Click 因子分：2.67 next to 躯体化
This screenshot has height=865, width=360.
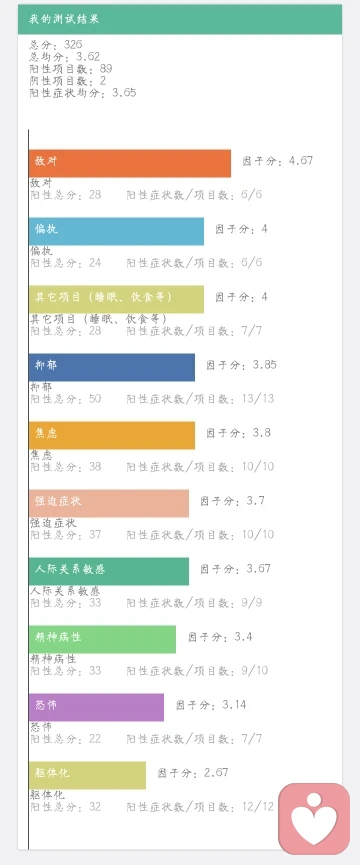tap(193, 773)
